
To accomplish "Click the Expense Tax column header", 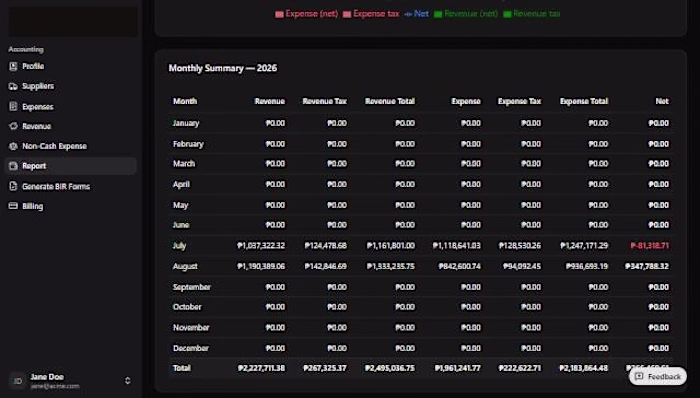I will pyautogui.click(x=519, y=101).
